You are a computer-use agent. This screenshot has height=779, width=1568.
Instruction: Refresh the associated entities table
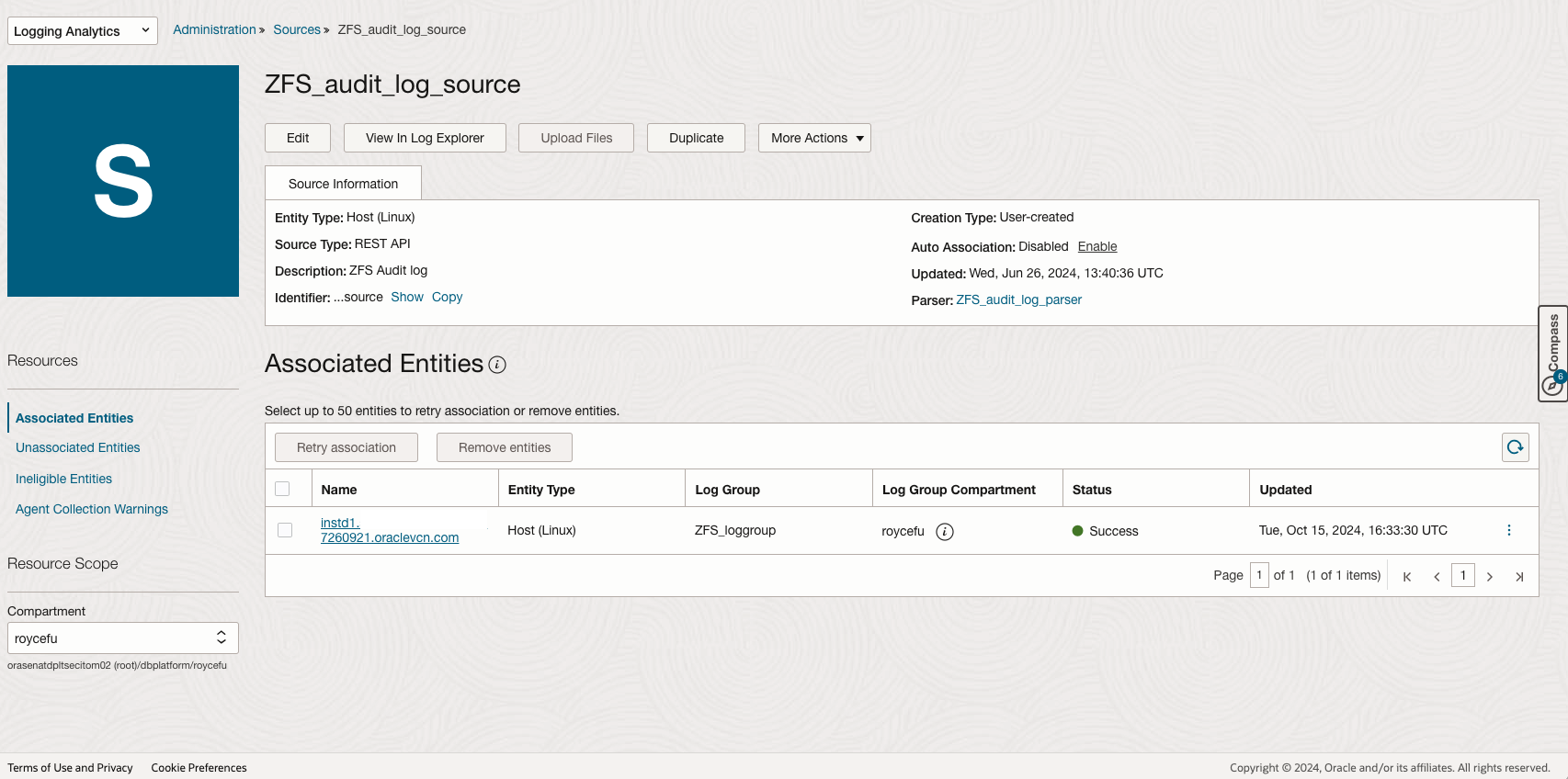tap(1515, 447)
